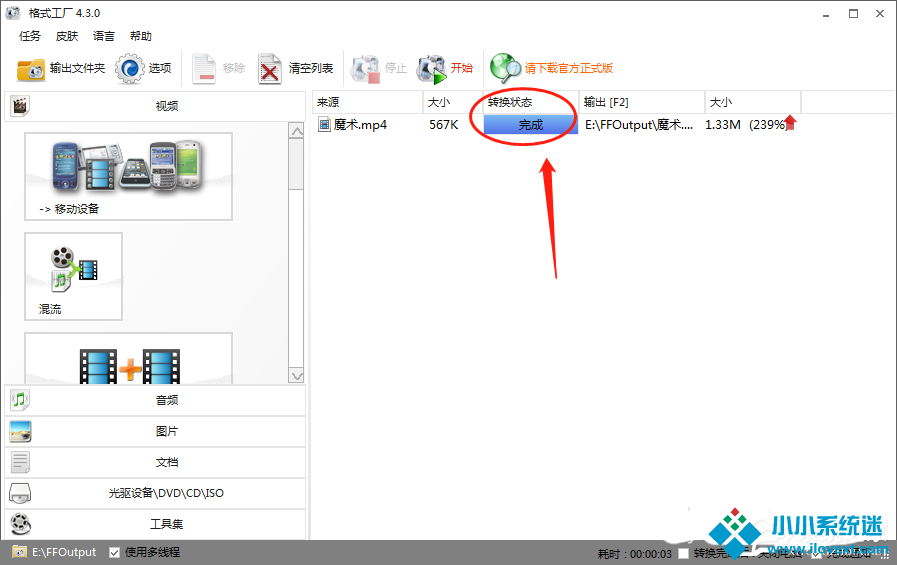Click the E:\FFOutput path in status bar
Image resolution: width=897 pixels, height=565 pixels.
pos(64,552)
